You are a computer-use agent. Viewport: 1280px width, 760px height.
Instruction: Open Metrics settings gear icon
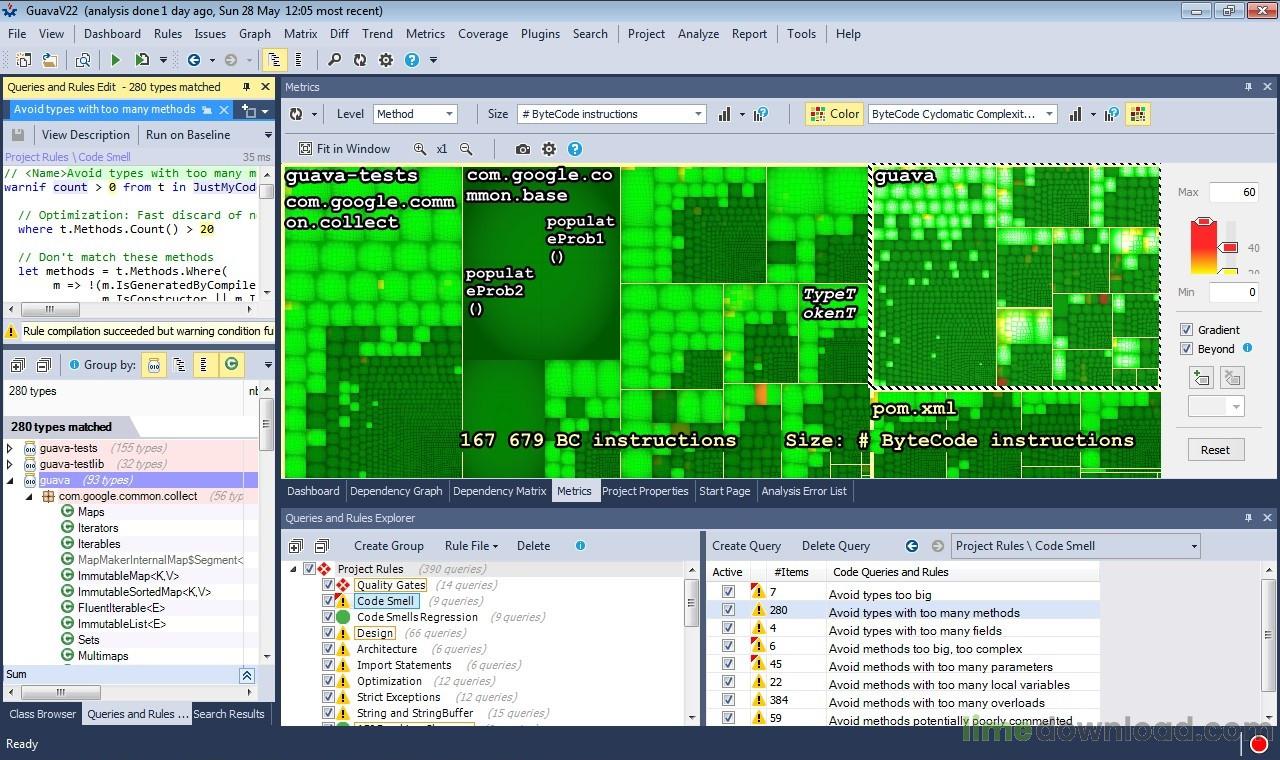(x=548, y=149)
